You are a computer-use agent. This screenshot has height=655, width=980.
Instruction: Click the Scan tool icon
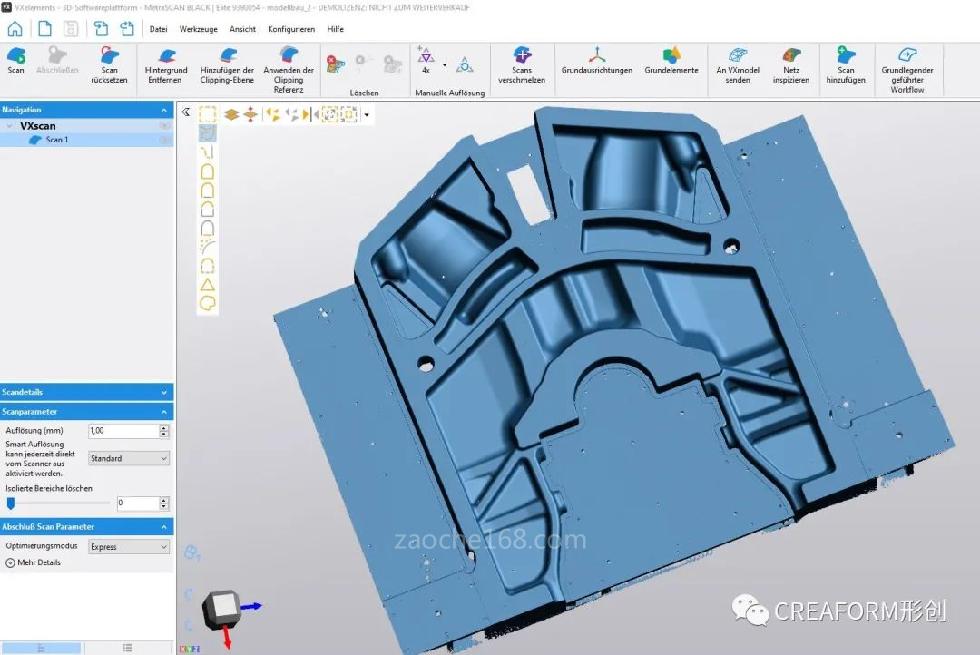pos(16,57)
